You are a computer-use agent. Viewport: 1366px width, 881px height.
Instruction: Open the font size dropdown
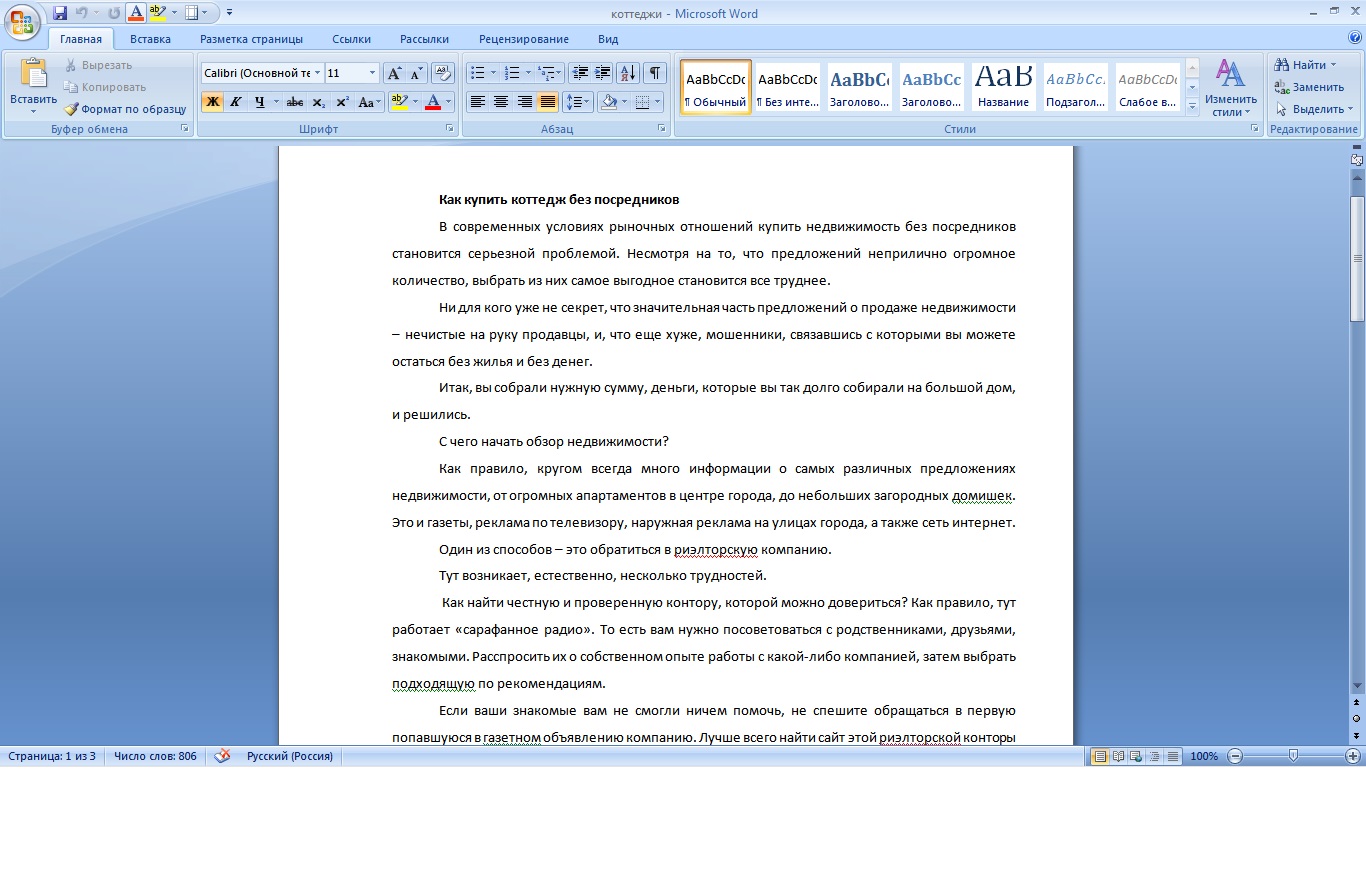tap(373, 73)
